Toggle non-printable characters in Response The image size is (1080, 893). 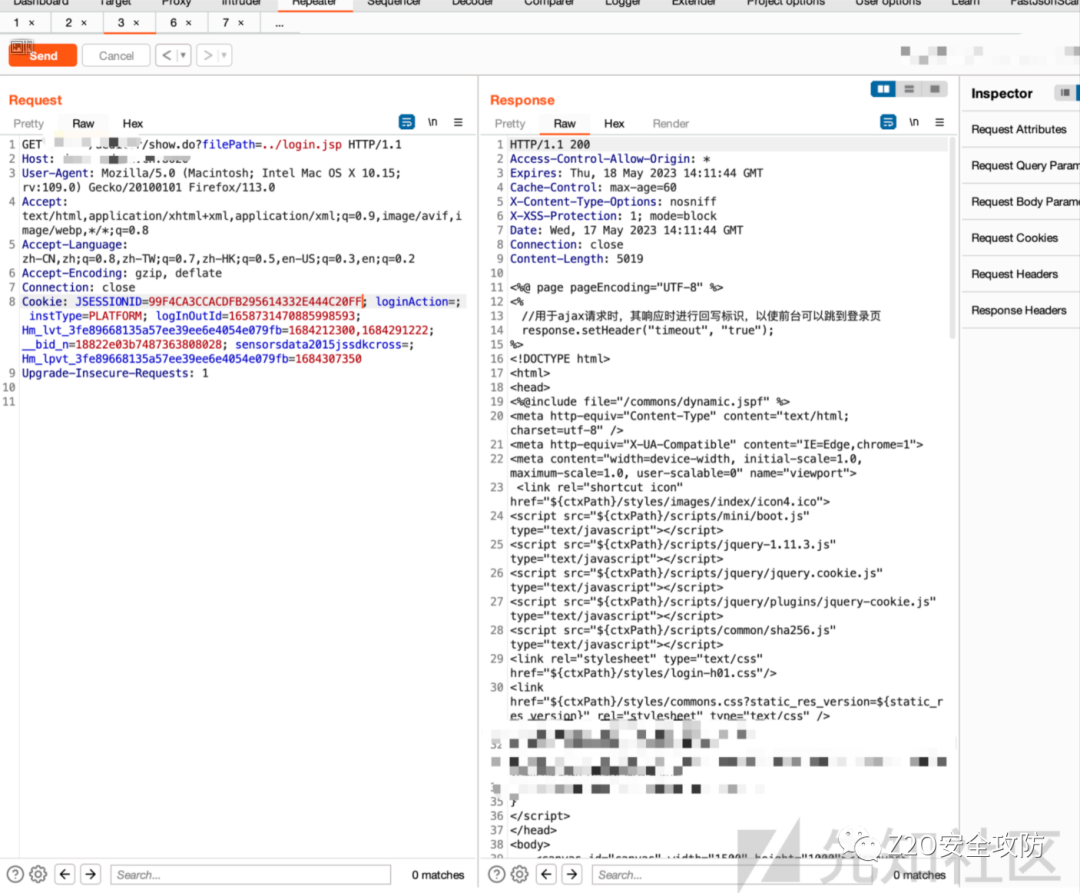[x=914, y=122]
